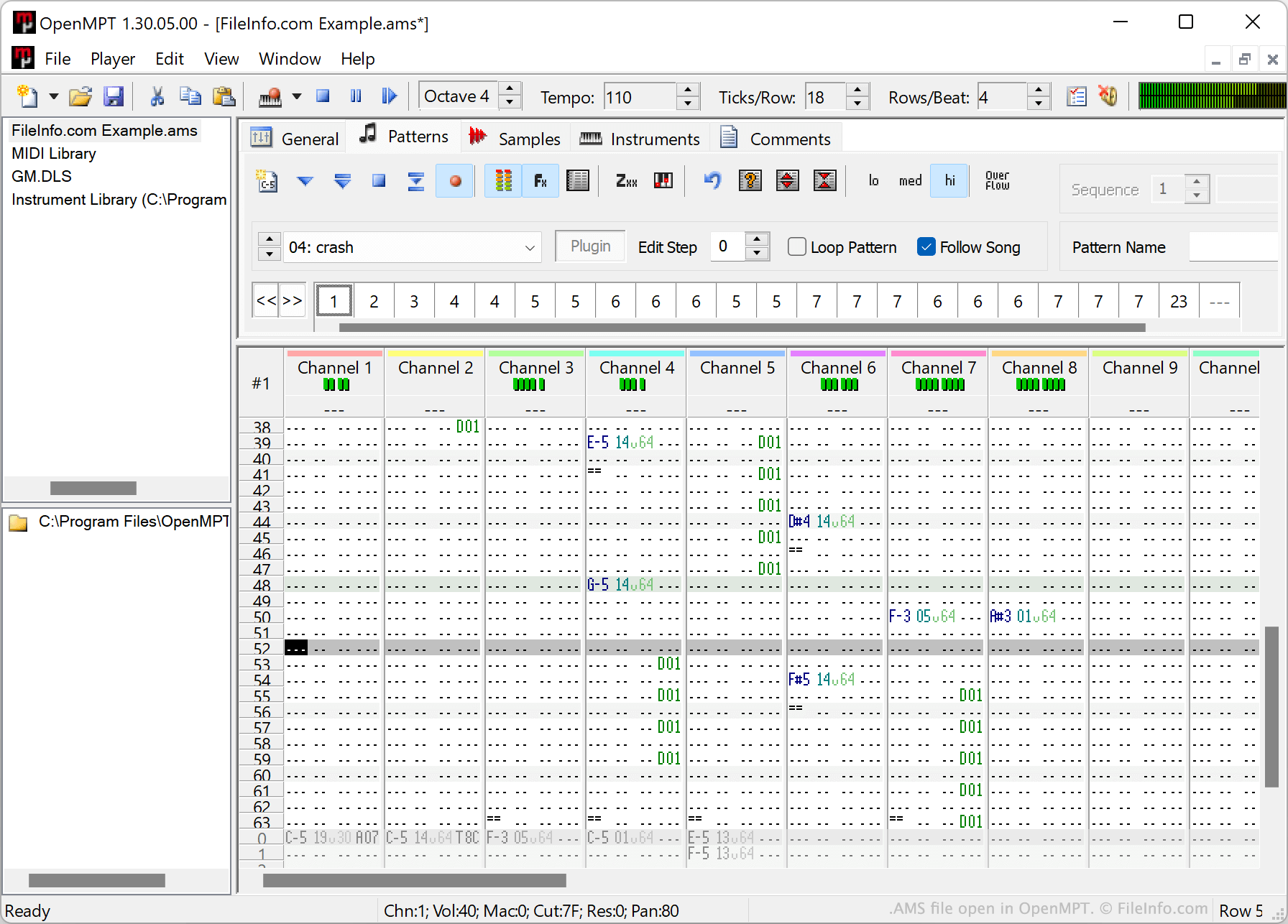Image resolution: width=1288 pixels, height=924 pixels.
Task: Click the Copy icon in main toolbar
Action: point(190,96)
